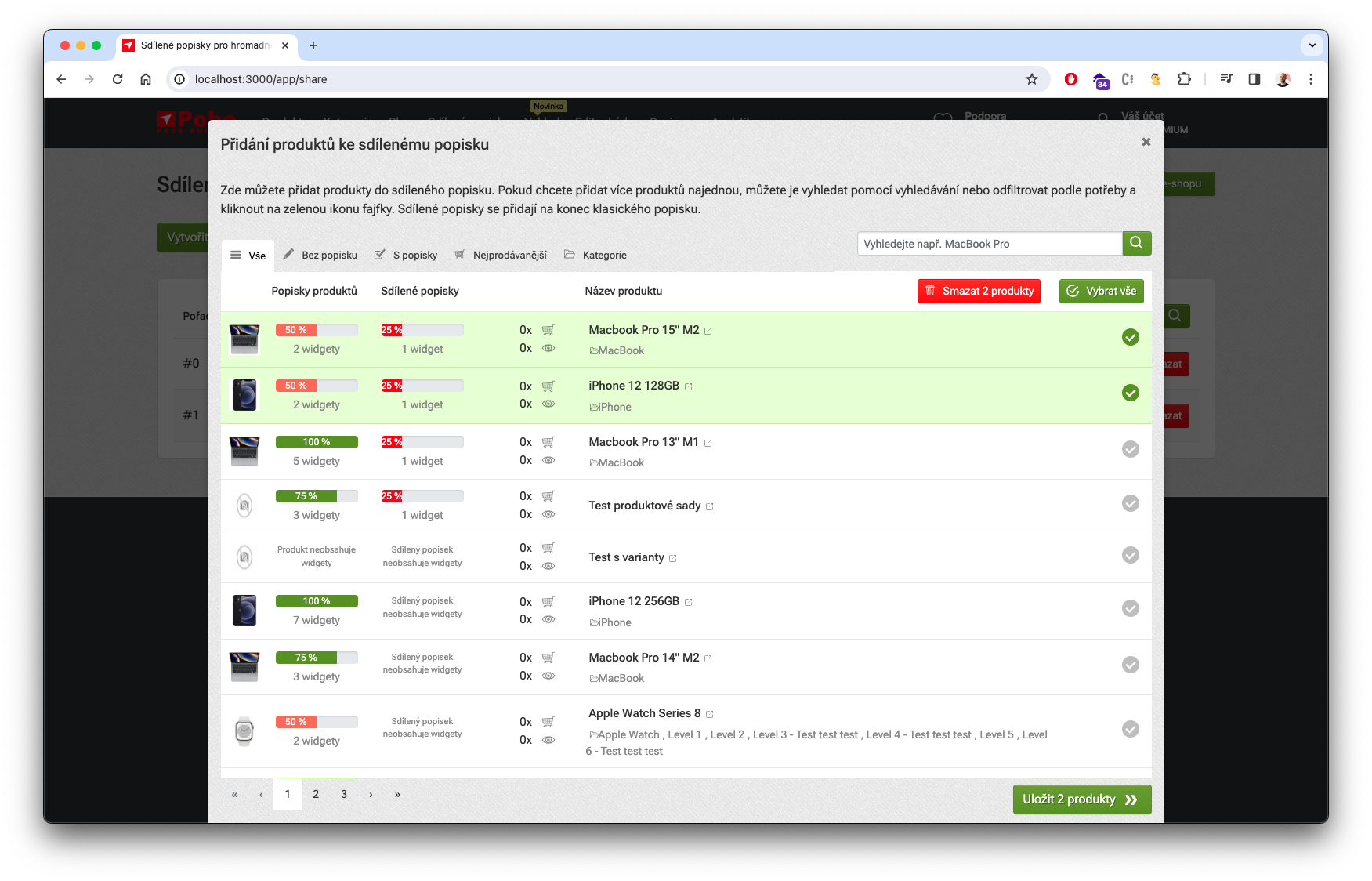Screen dimensions: 1372x881
Task: Open external link icon next to Macbook Pro 15" M2
Action: (x=708, y=332)
